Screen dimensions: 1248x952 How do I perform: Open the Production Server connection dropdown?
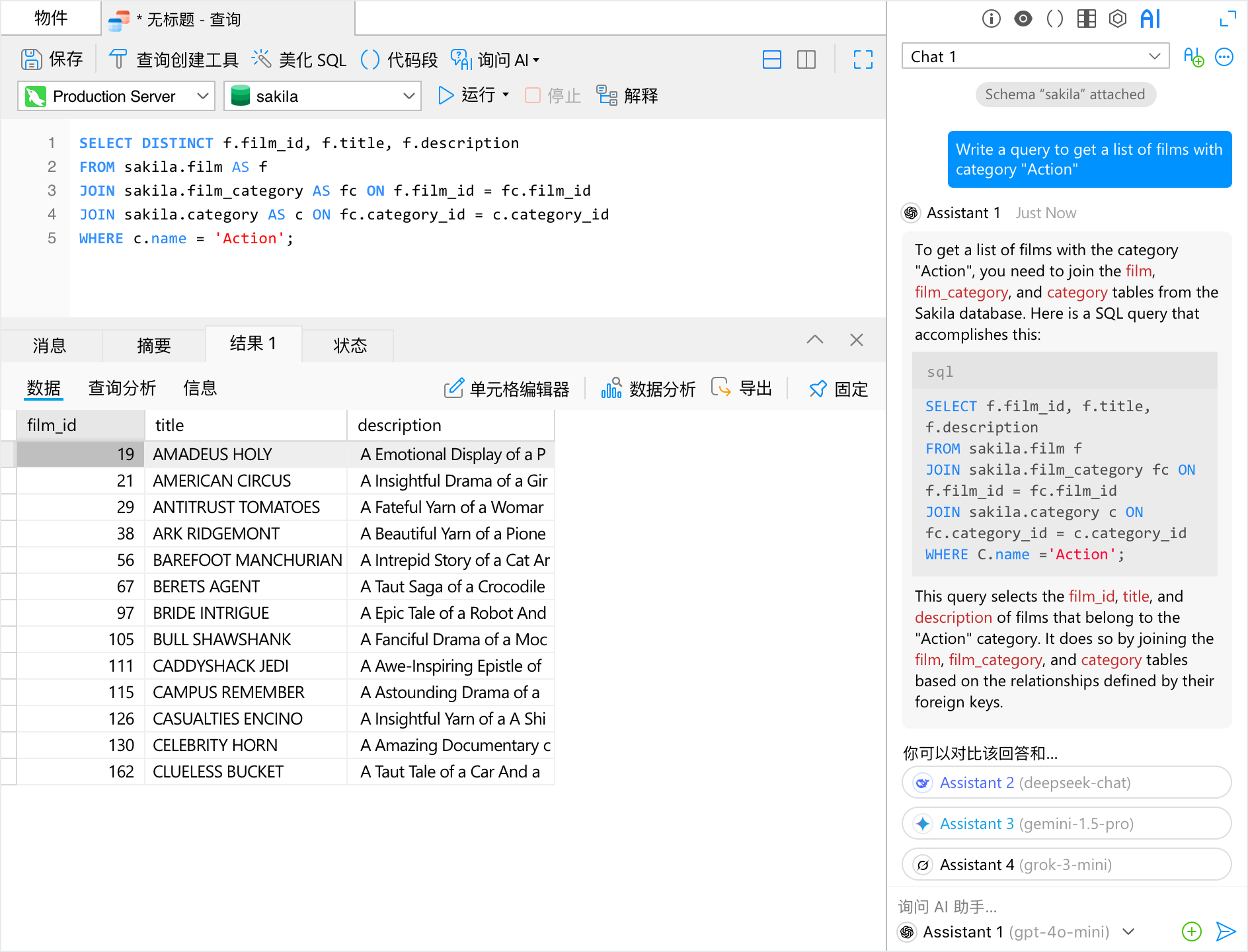pyautogui.click(x=116, y=97)
